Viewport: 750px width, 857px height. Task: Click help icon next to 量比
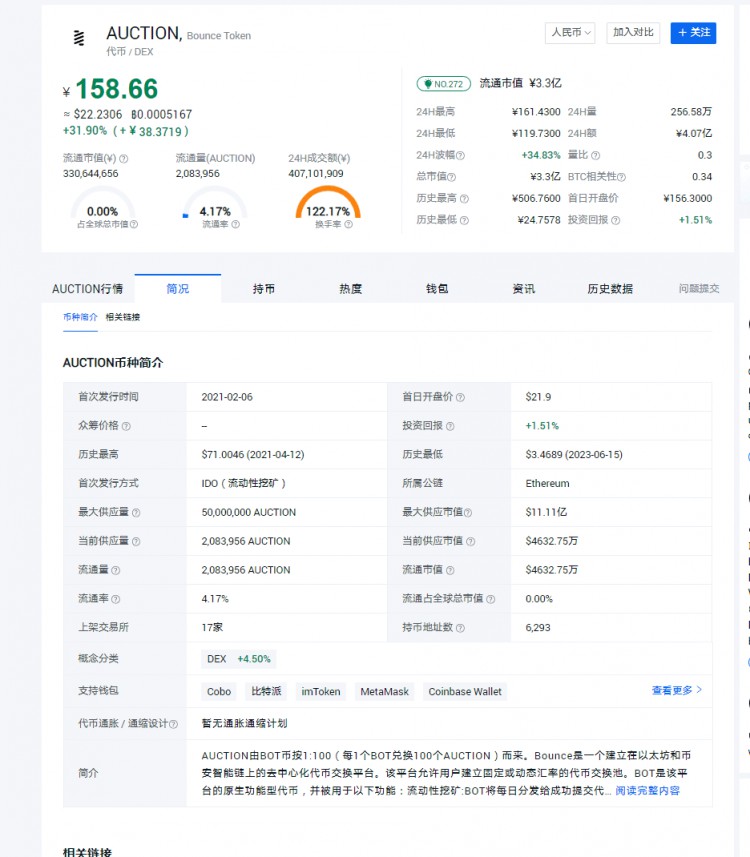(x=595, y=155)
